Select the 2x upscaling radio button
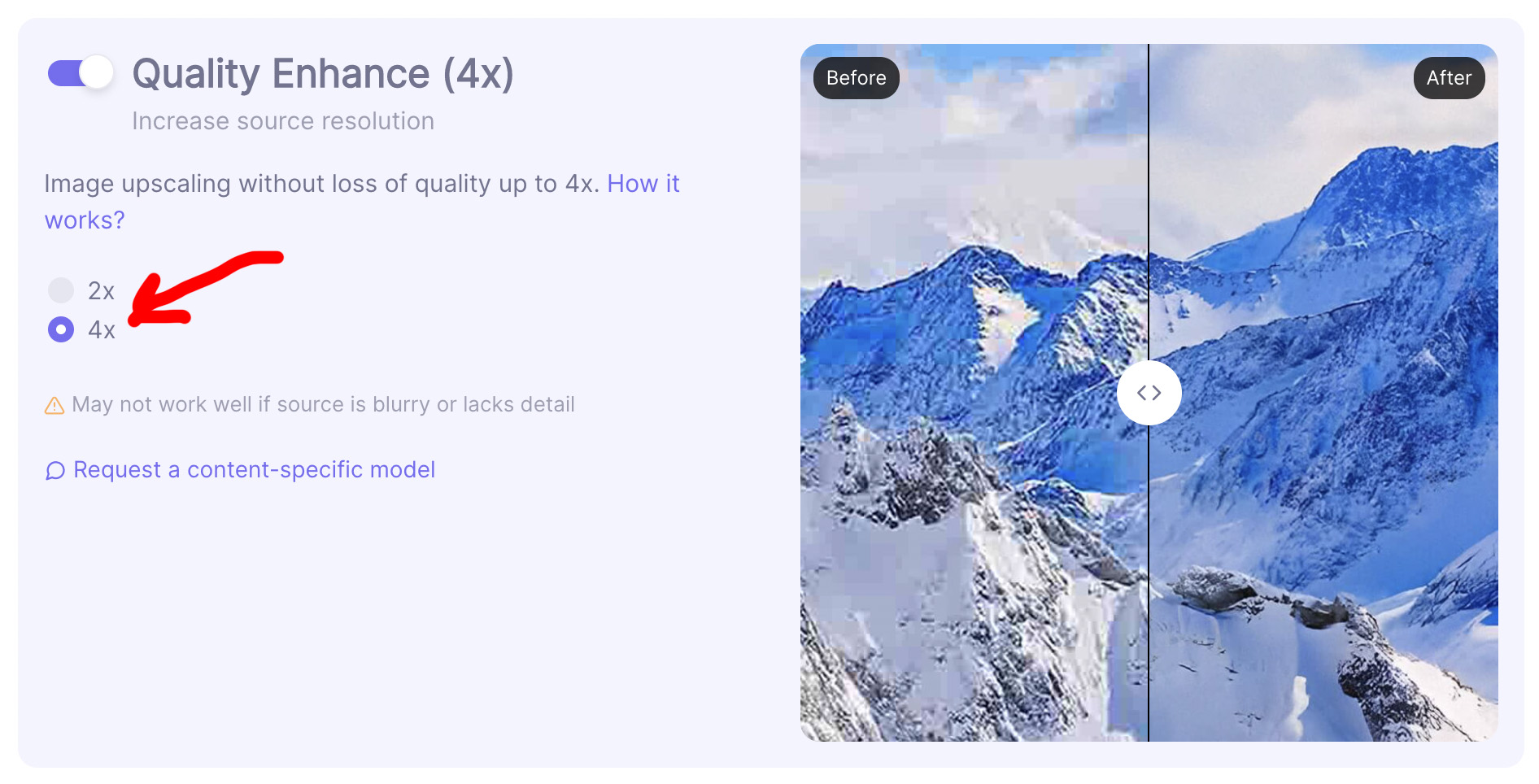 pyautogui.click(x=61, y=290)
